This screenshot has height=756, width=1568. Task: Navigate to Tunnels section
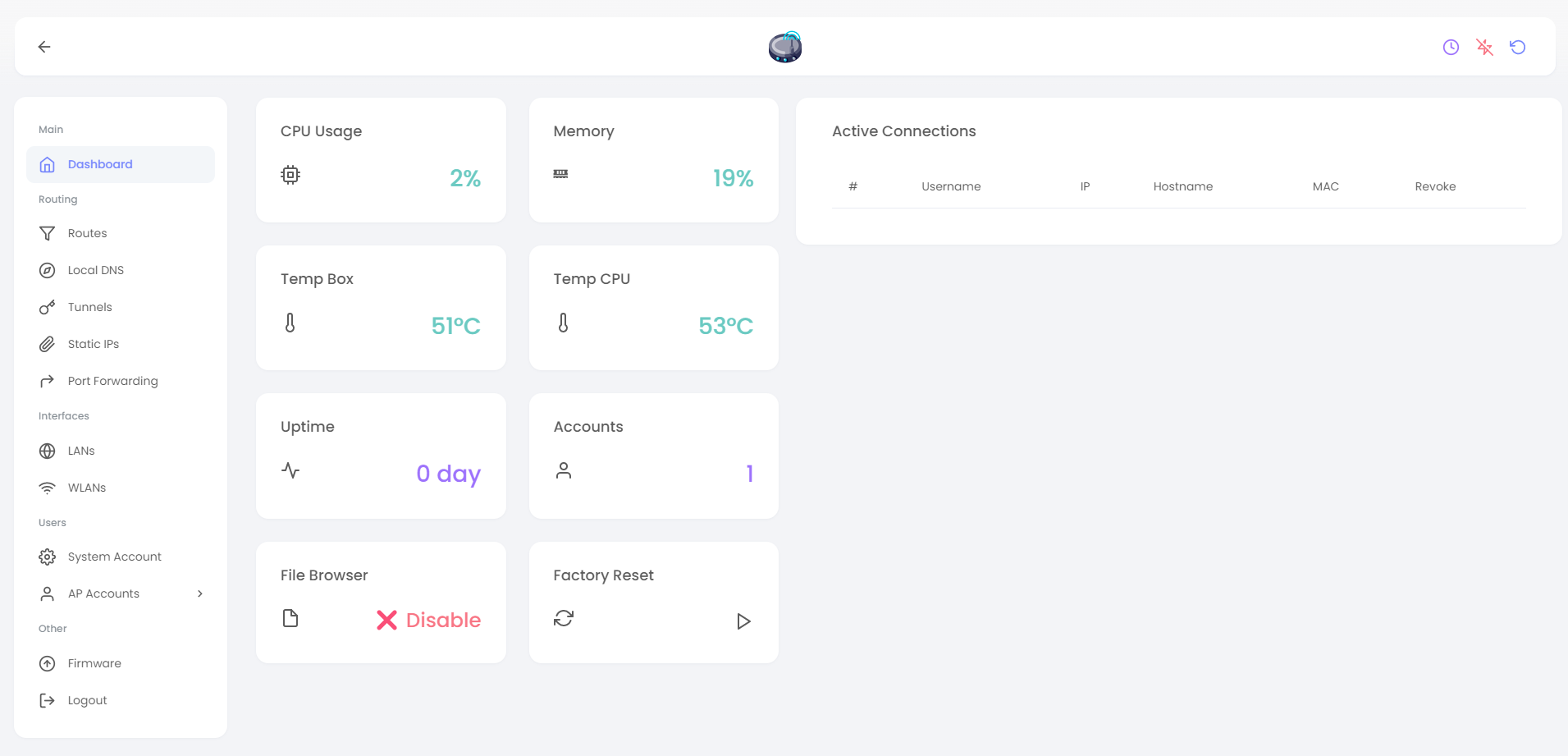point(89,307)
